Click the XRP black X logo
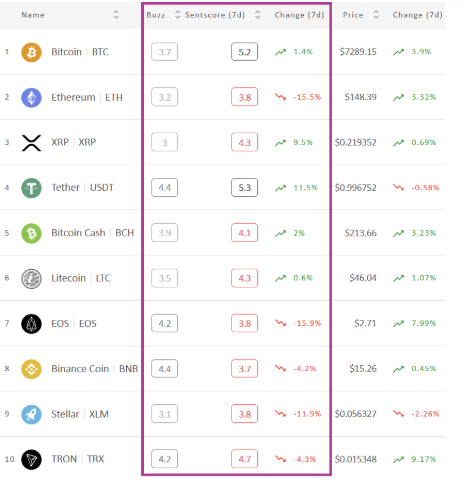The height and width of the screenshot is (484, 470). pos(31,143)
